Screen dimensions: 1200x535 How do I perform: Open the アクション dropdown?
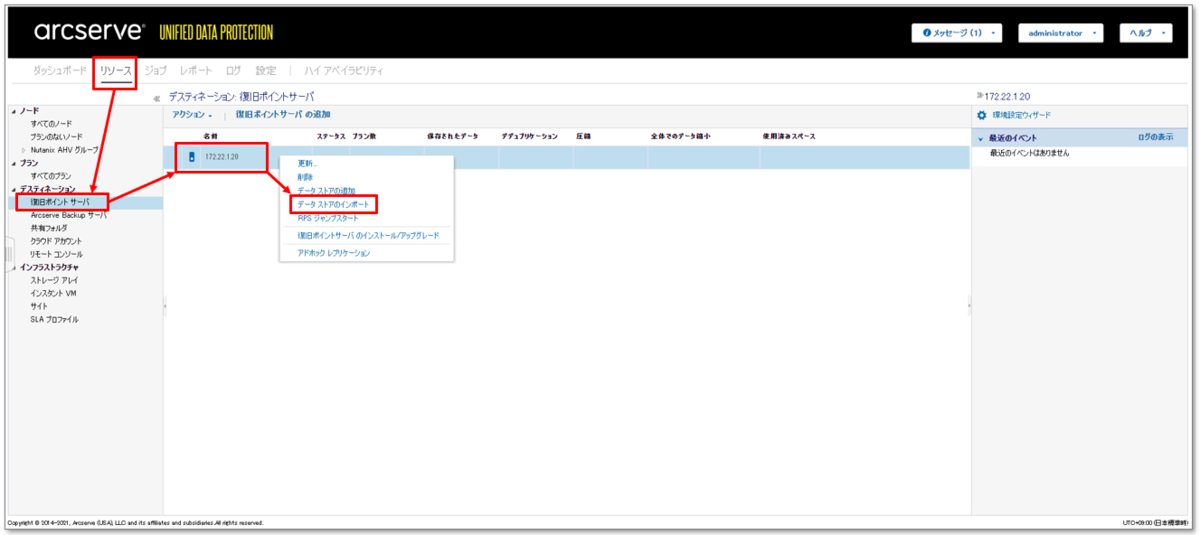coord(192,116)
